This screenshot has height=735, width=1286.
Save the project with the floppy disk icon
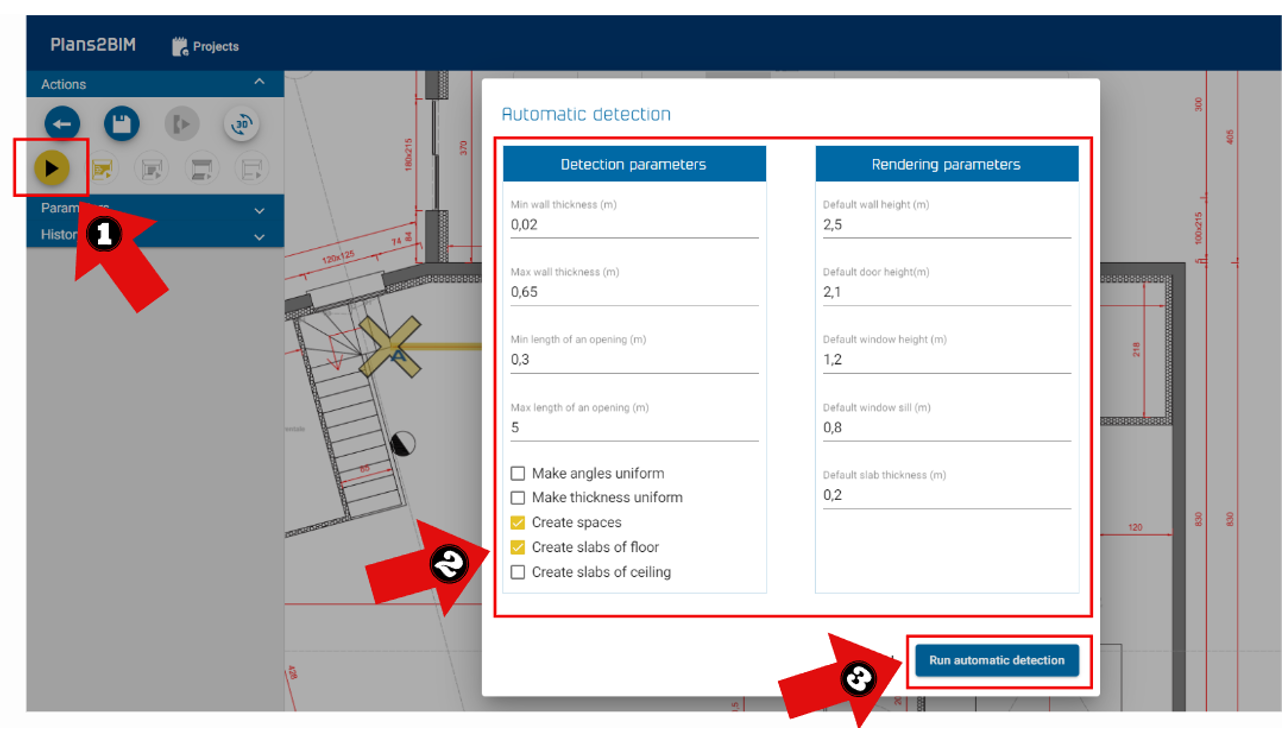(x=122, y=124)
